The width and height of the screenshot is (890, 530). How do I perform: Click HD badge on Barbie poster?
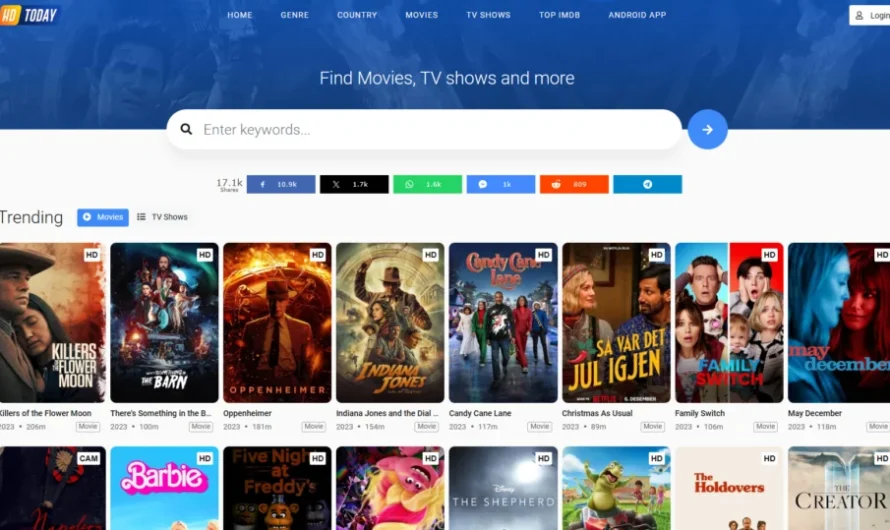(204, 459)
